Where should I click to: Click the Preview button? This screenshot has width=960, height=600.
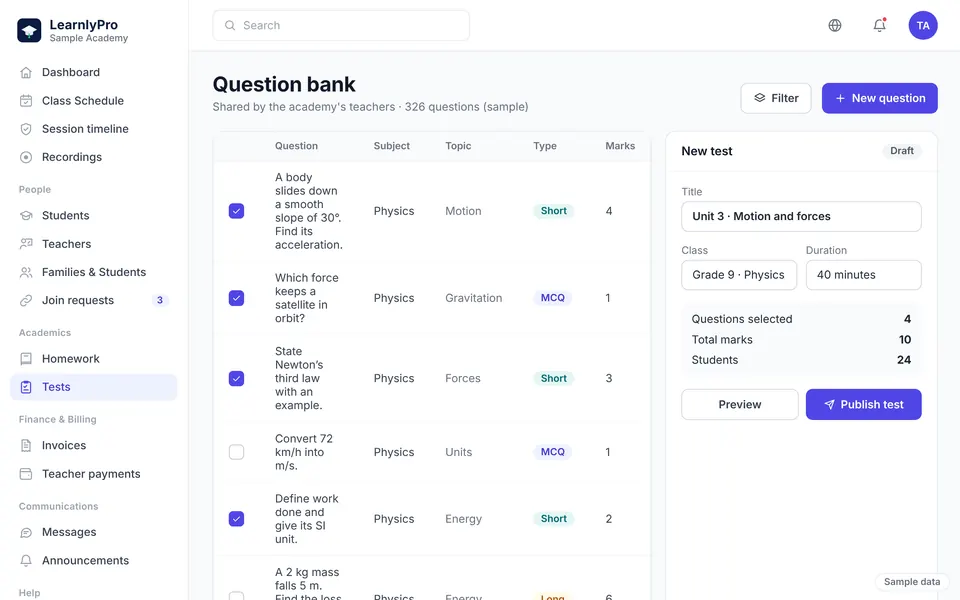(x=740, y=404)
